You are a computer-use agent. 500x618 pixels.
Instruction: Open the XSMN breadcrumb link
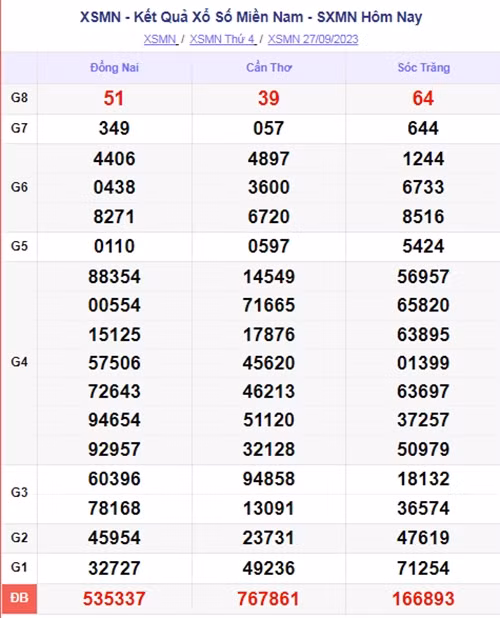160,39
